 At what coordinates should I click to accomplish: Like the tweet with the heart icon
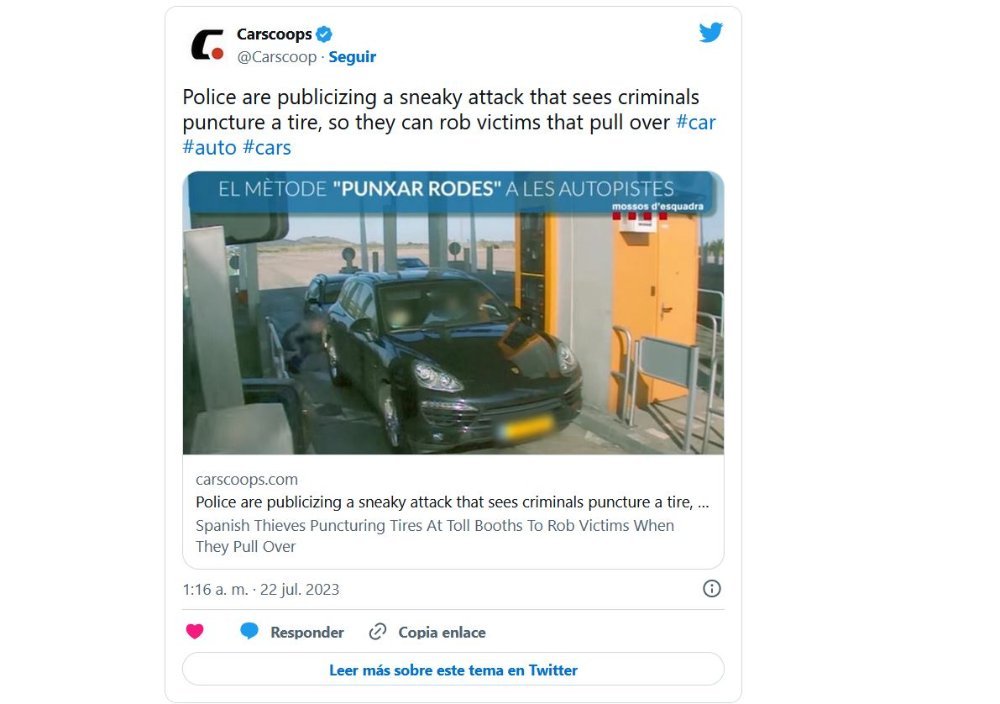(x=195, y=631)
